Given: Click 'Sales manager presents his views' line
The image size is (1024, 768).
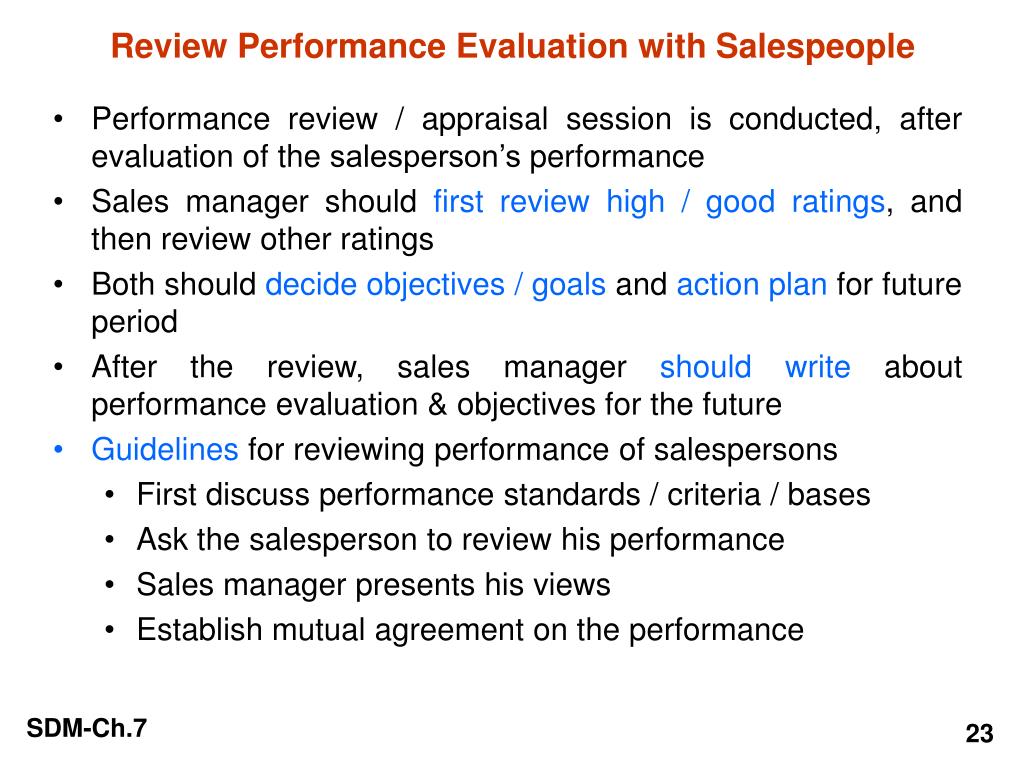Looking at the screenshot, I should (x=374, y=584).
